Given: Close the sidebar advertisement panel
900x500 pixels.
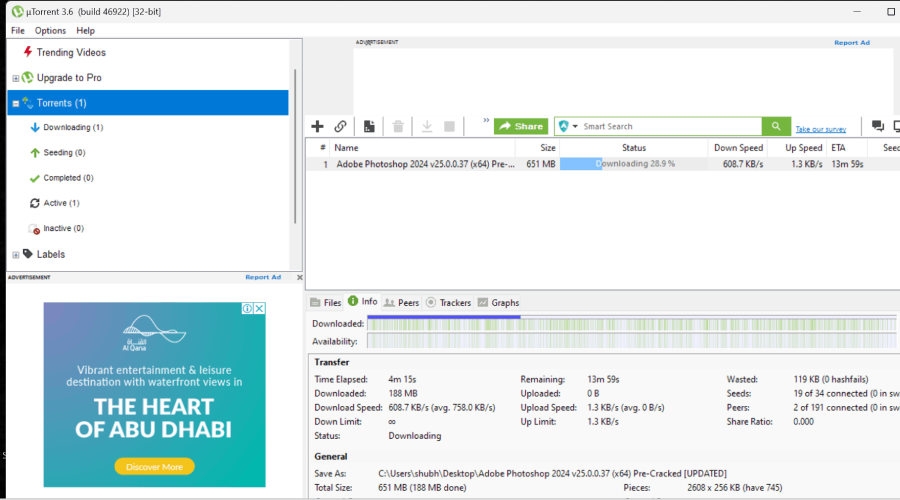Looking at the screenshot, I should click(x=300, y=277).
